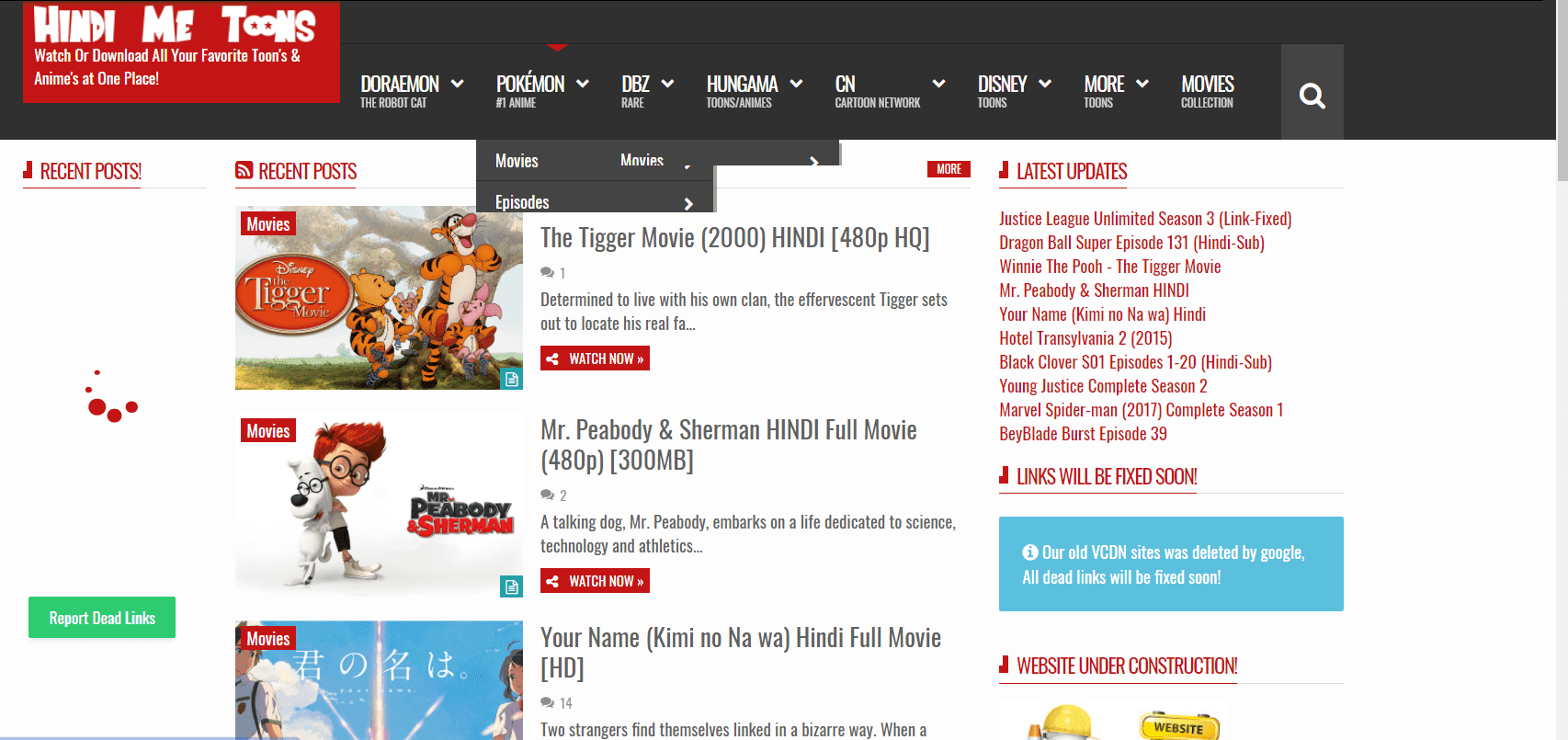The height and width of the screenshot is (740, 1568).
Task: Open Your Name (Kimi no Na wa) Hindi sidebar link
Action: tap(1102, 314)
